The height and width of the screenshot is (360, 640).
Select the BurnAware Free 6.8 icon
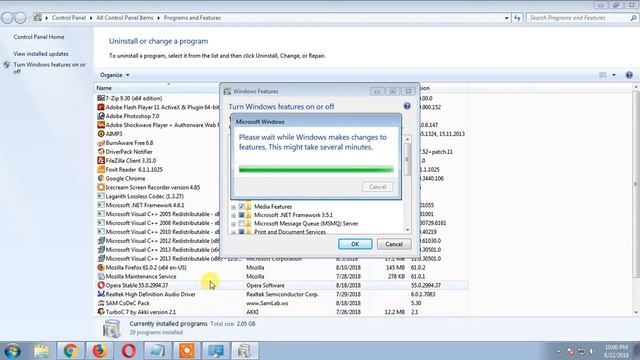click(101, 143)
